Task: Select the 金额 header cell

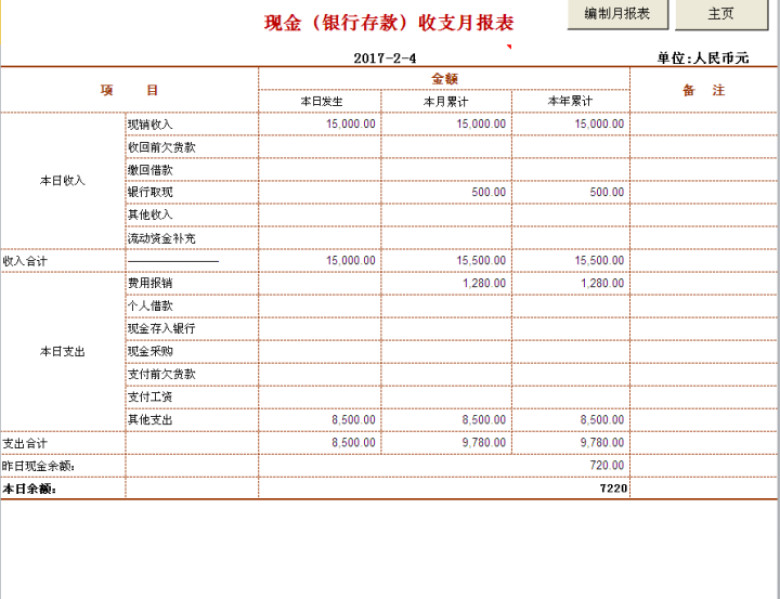Action: [x=444, y=79]
